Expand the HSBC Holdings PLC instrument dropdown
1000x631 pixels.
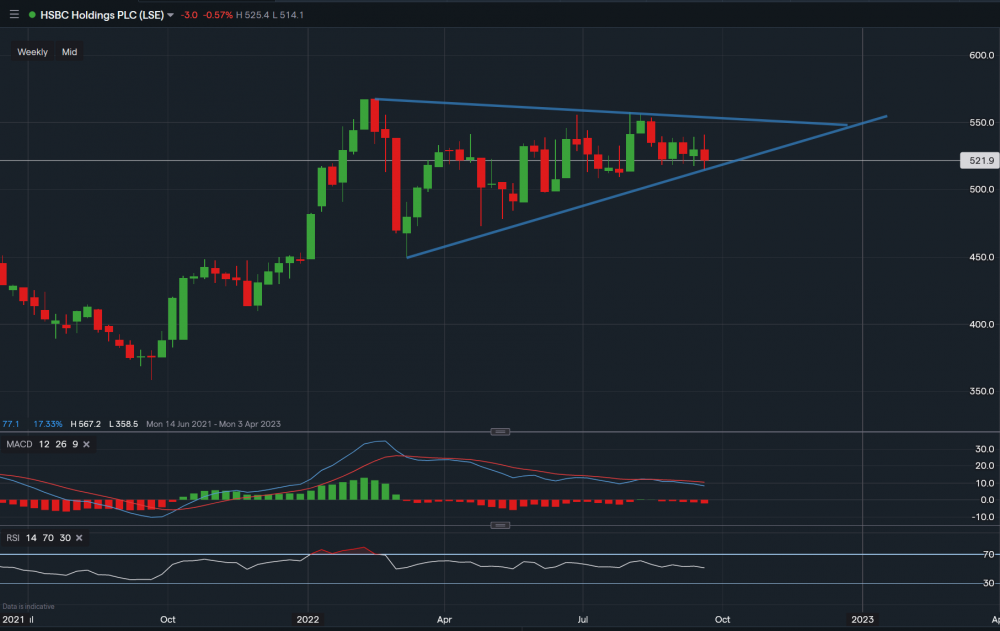pyautogui.click(x=170, y=15)
